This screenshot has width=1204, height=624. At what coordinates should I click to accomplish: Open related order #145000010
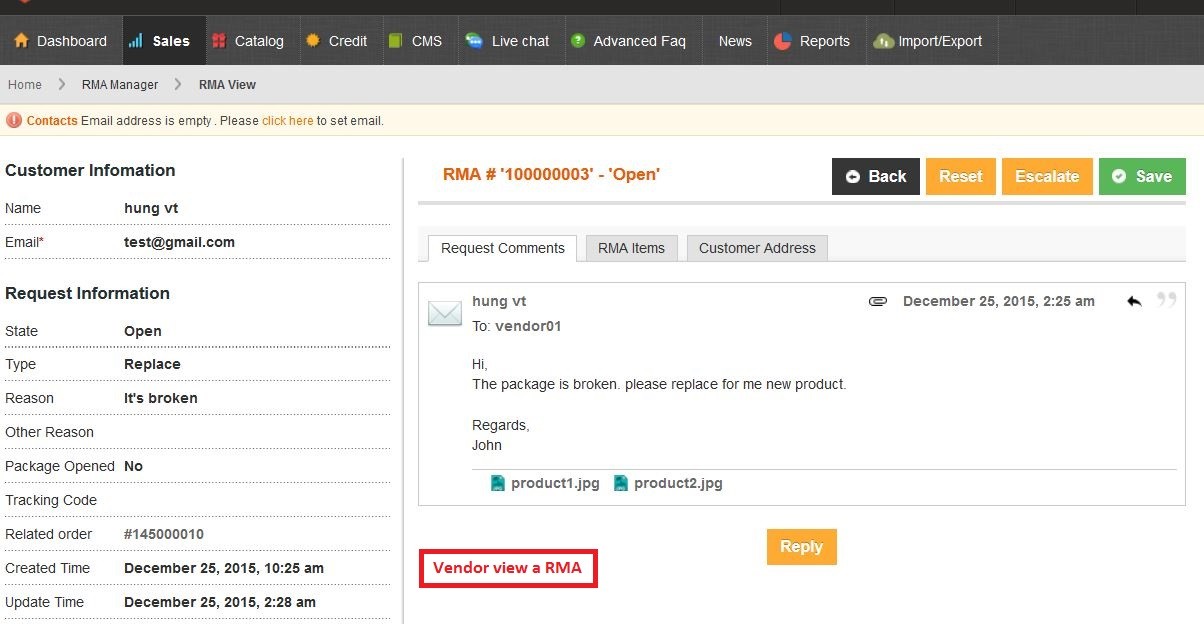pos(164,534)
